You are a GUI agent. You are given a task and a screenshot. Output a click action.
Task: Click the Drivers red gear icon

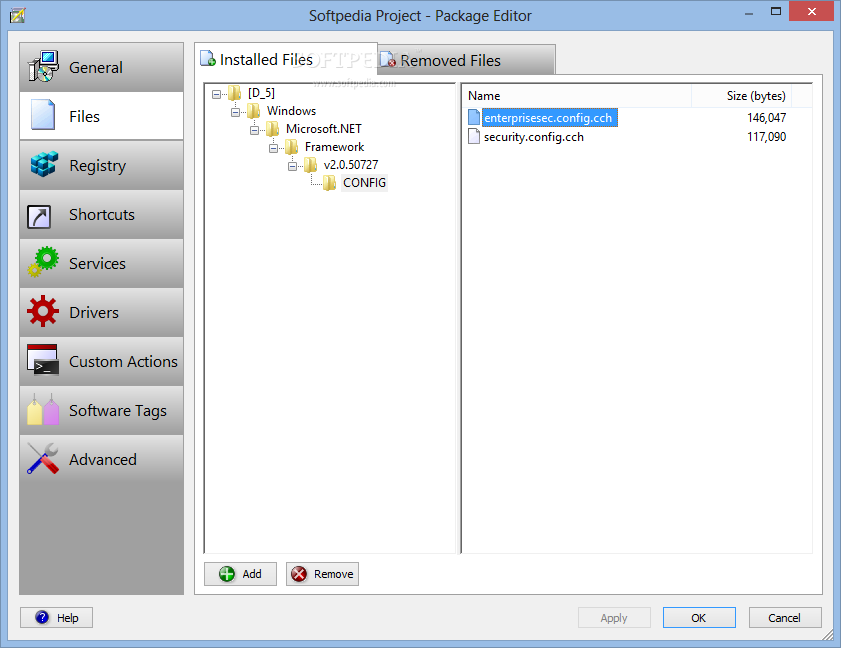click(x=43, y=311)
